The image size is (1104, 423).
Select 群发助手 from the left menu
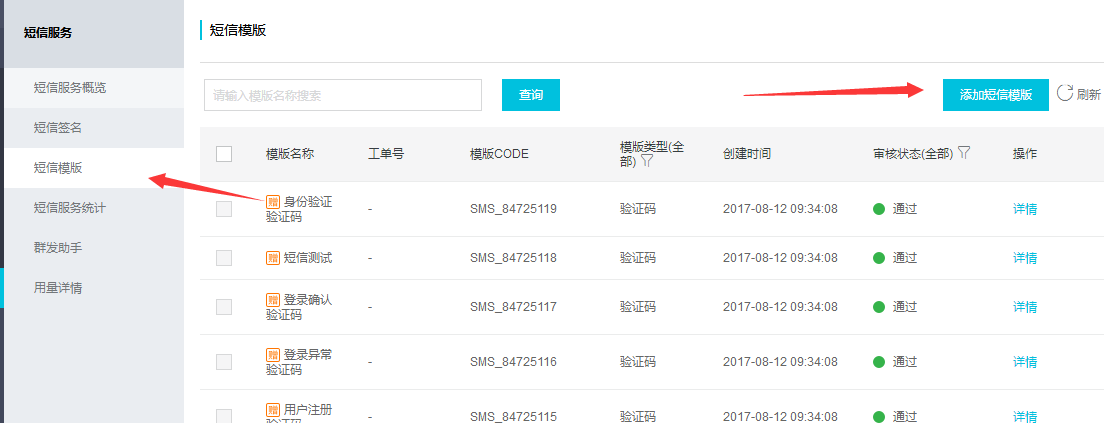coord(58,247)
